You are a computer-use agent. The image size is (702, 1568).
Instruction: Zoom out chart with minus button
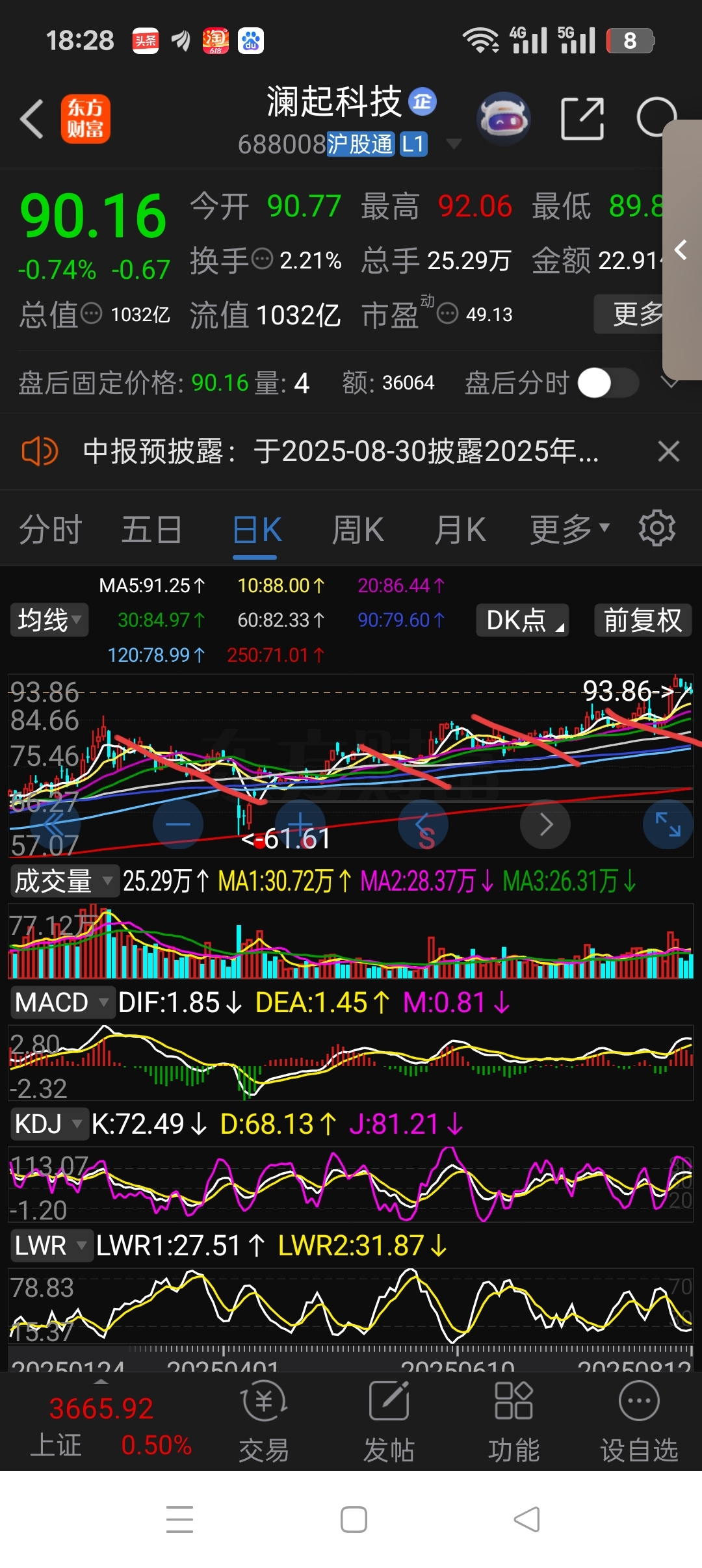[x=178, y=824]
